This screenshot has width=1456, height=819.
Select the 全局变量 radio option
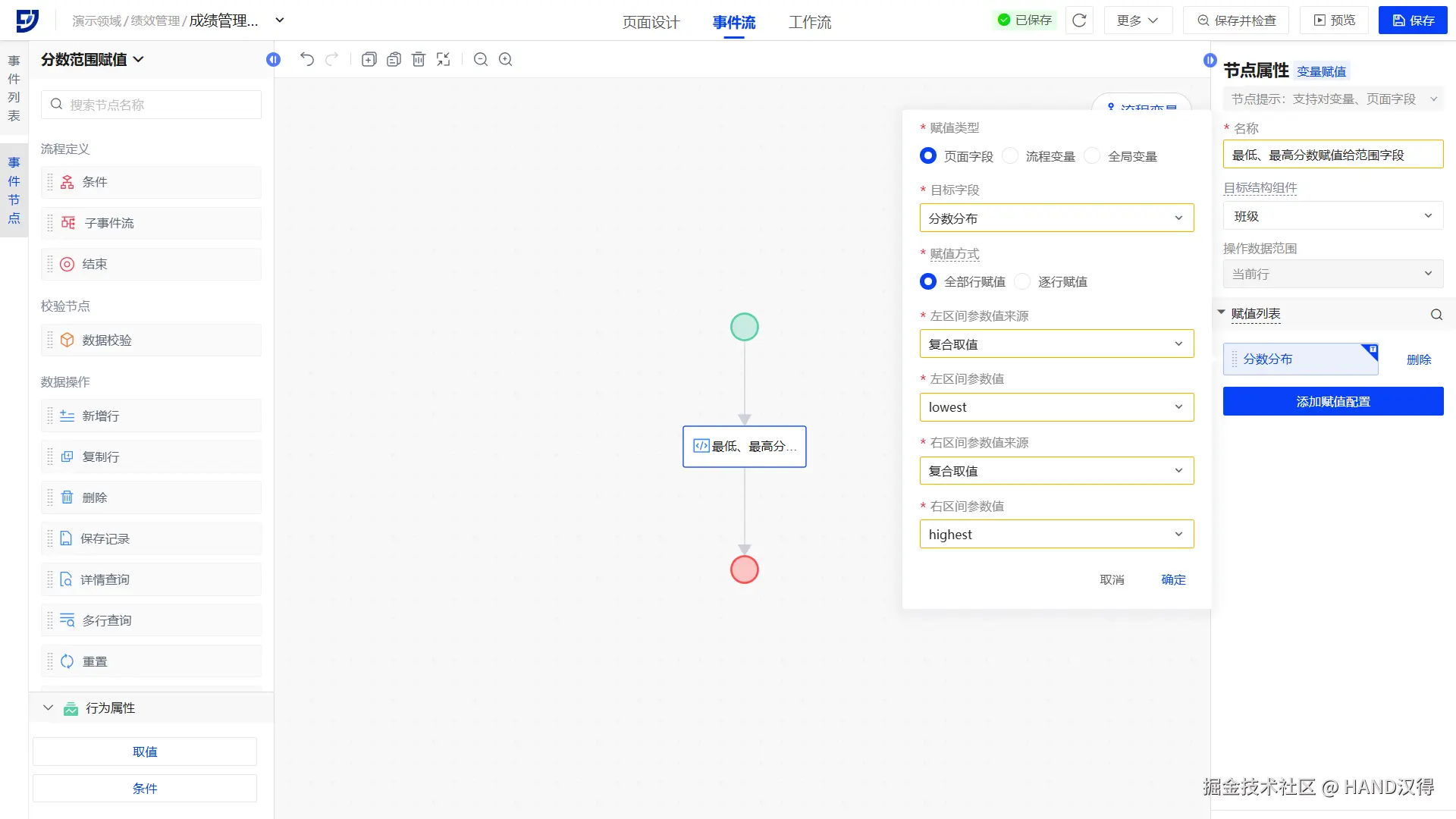[x=1092, y=156]
